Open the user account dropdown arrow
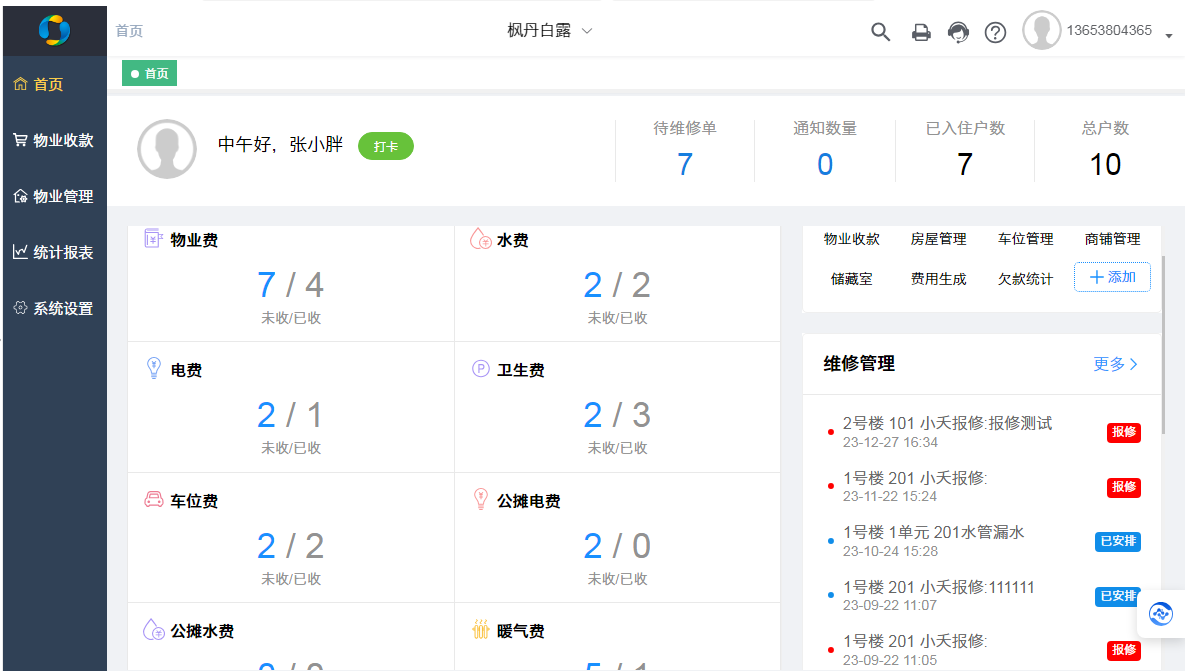Screen dimensions: 1185x671 pyautogui.click(x=1168, y=36)
